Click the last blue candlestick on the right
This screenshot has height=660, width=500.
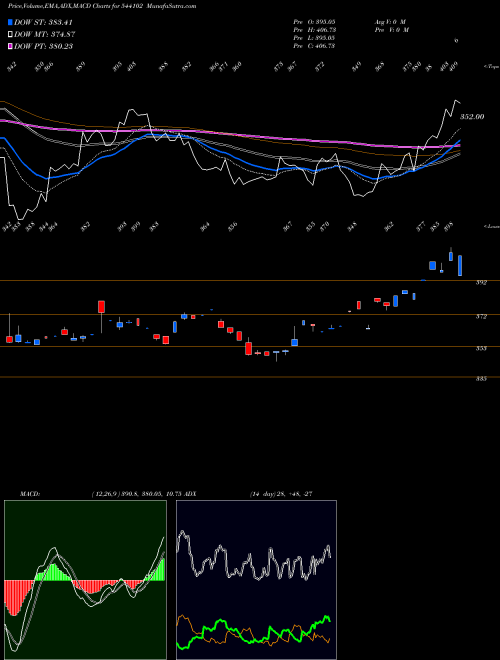[x=460, y=265]
